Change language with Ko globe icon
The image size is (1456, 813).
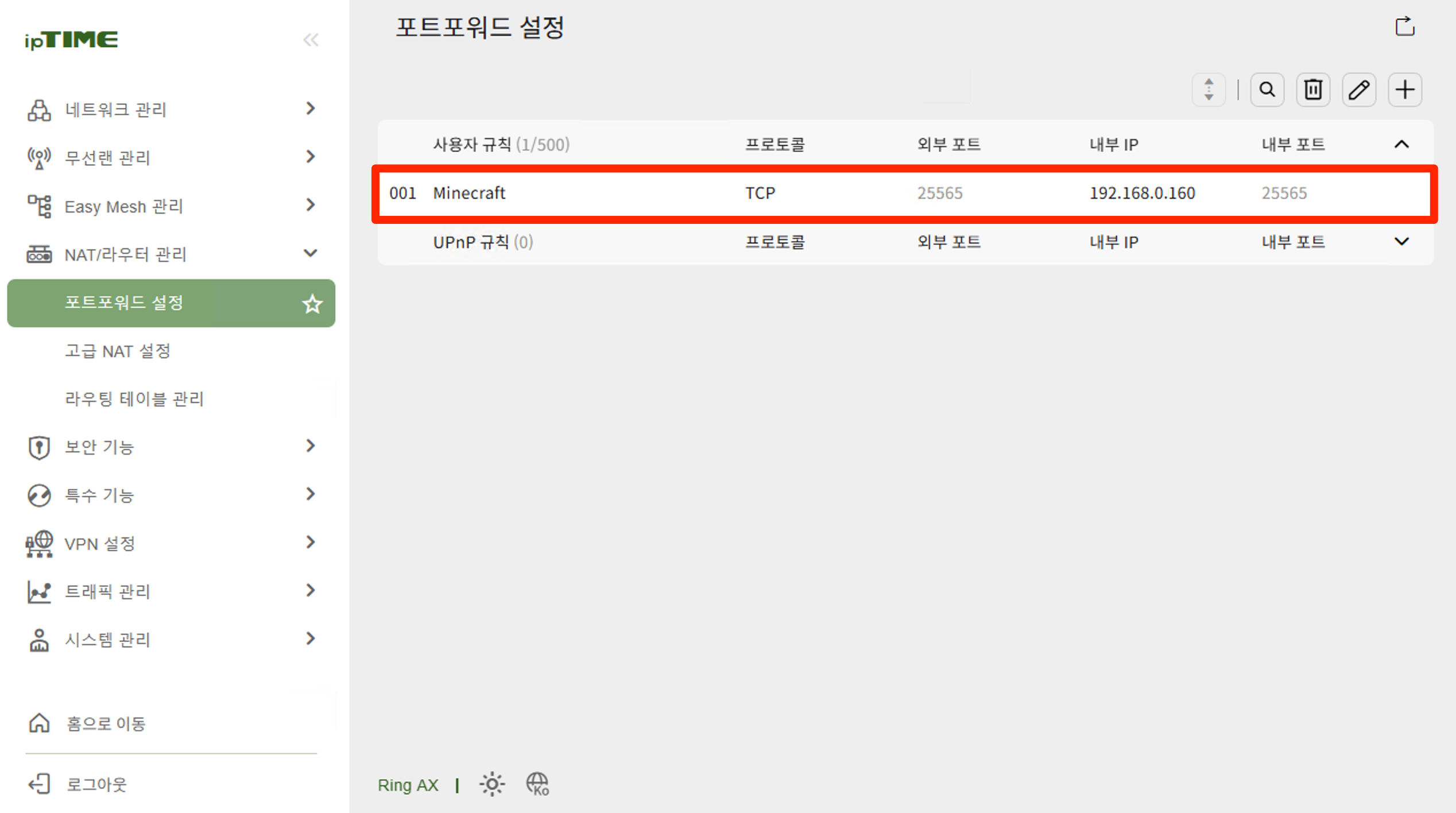click(x=538, y=784)
